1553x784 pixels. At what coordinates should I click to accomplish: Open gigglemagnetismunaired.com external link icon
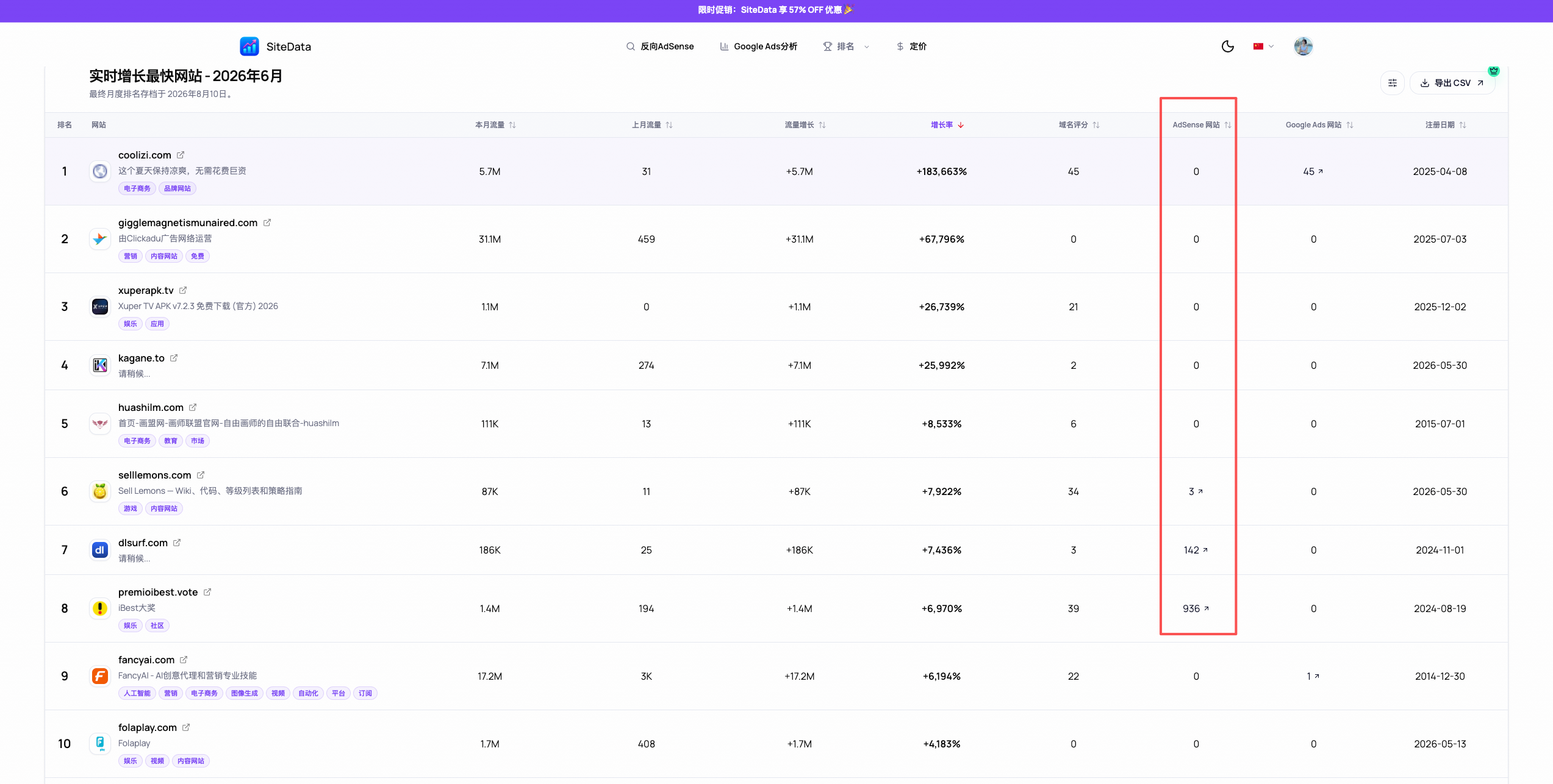[267, 223]
